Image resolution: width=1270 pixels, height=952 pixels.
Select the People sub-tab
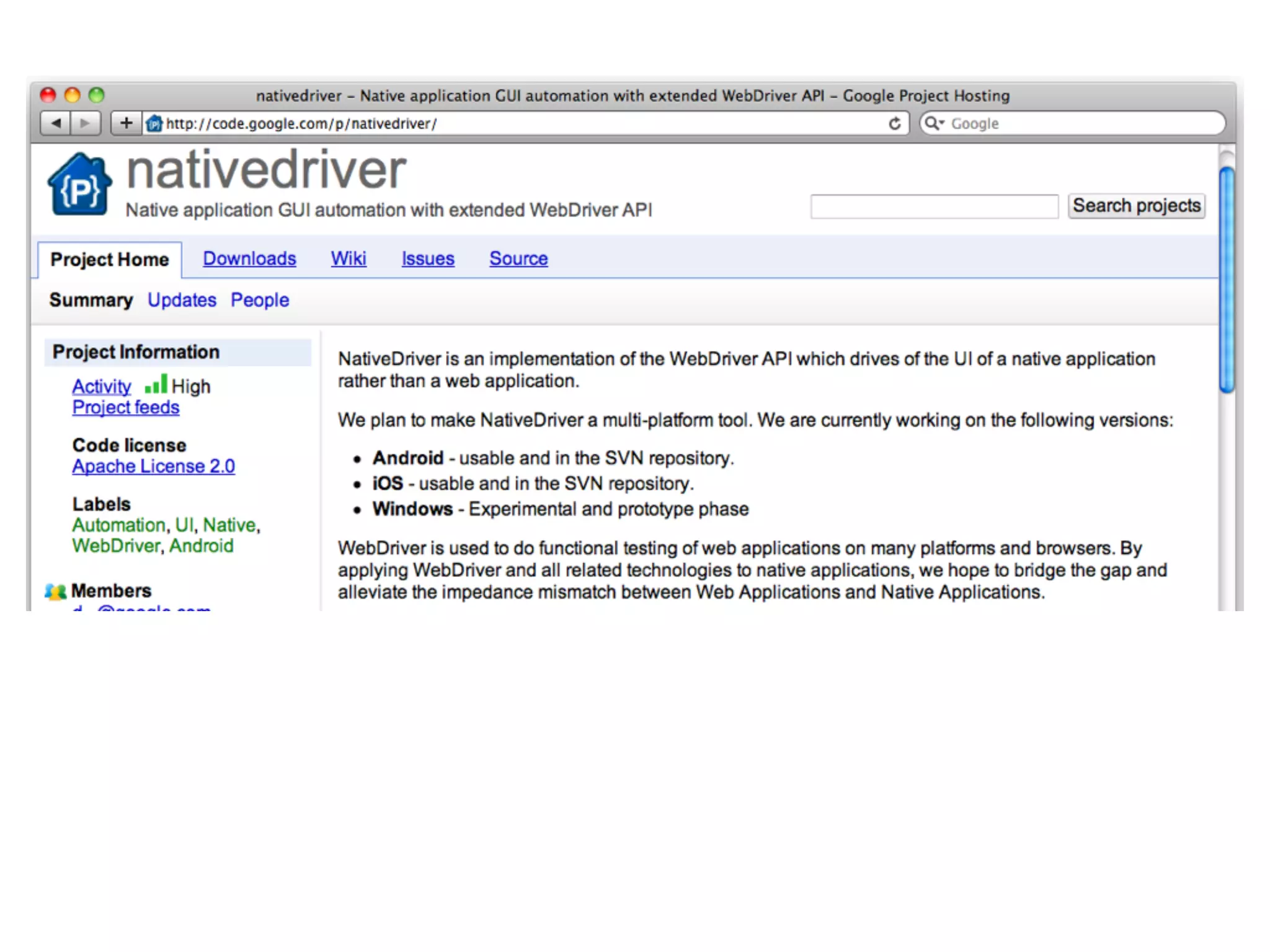point(259,300)
